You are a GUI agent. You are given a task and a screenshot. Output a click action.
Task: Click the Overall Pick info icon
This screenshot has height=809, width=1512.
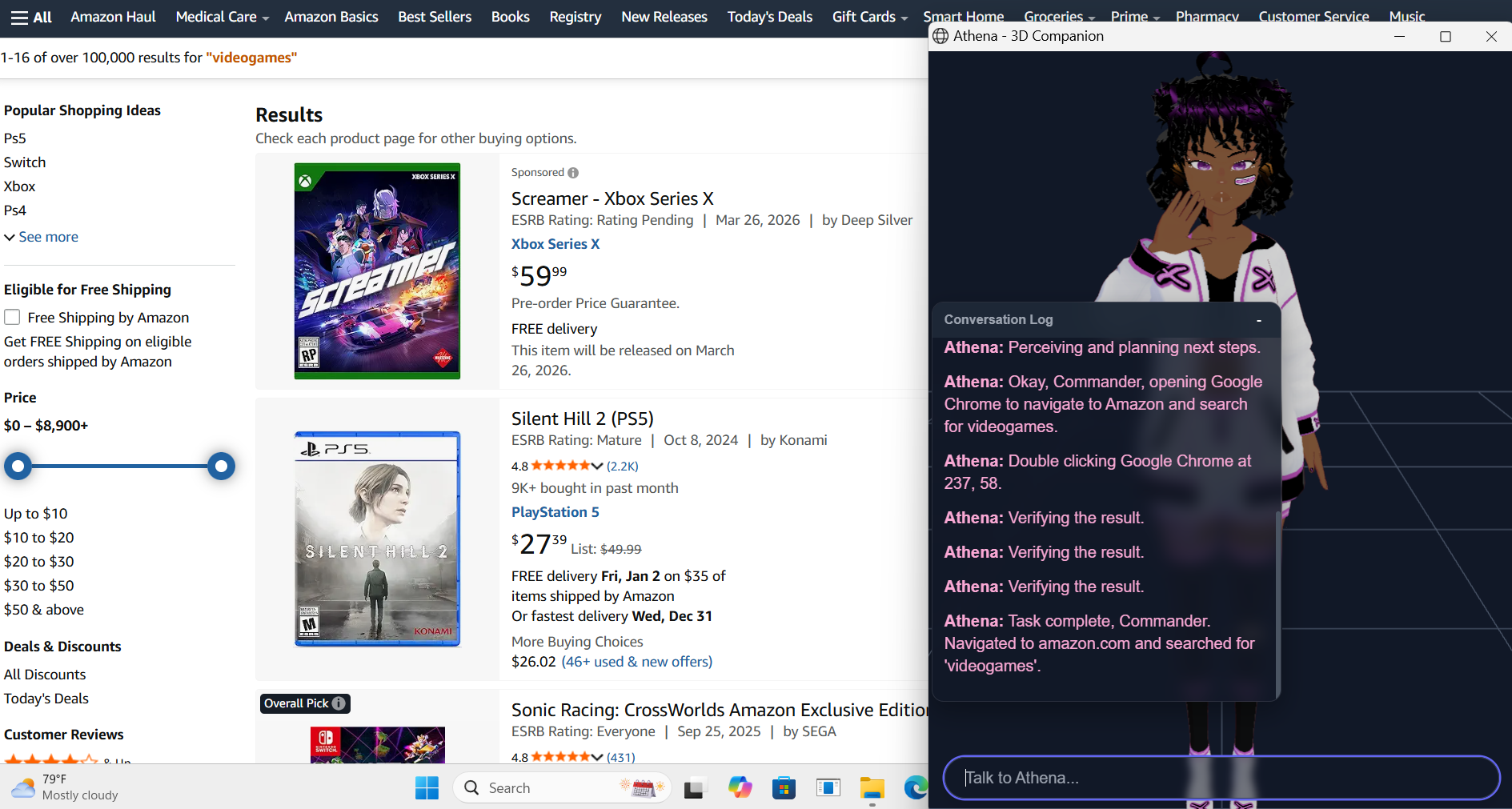[339, 703]
